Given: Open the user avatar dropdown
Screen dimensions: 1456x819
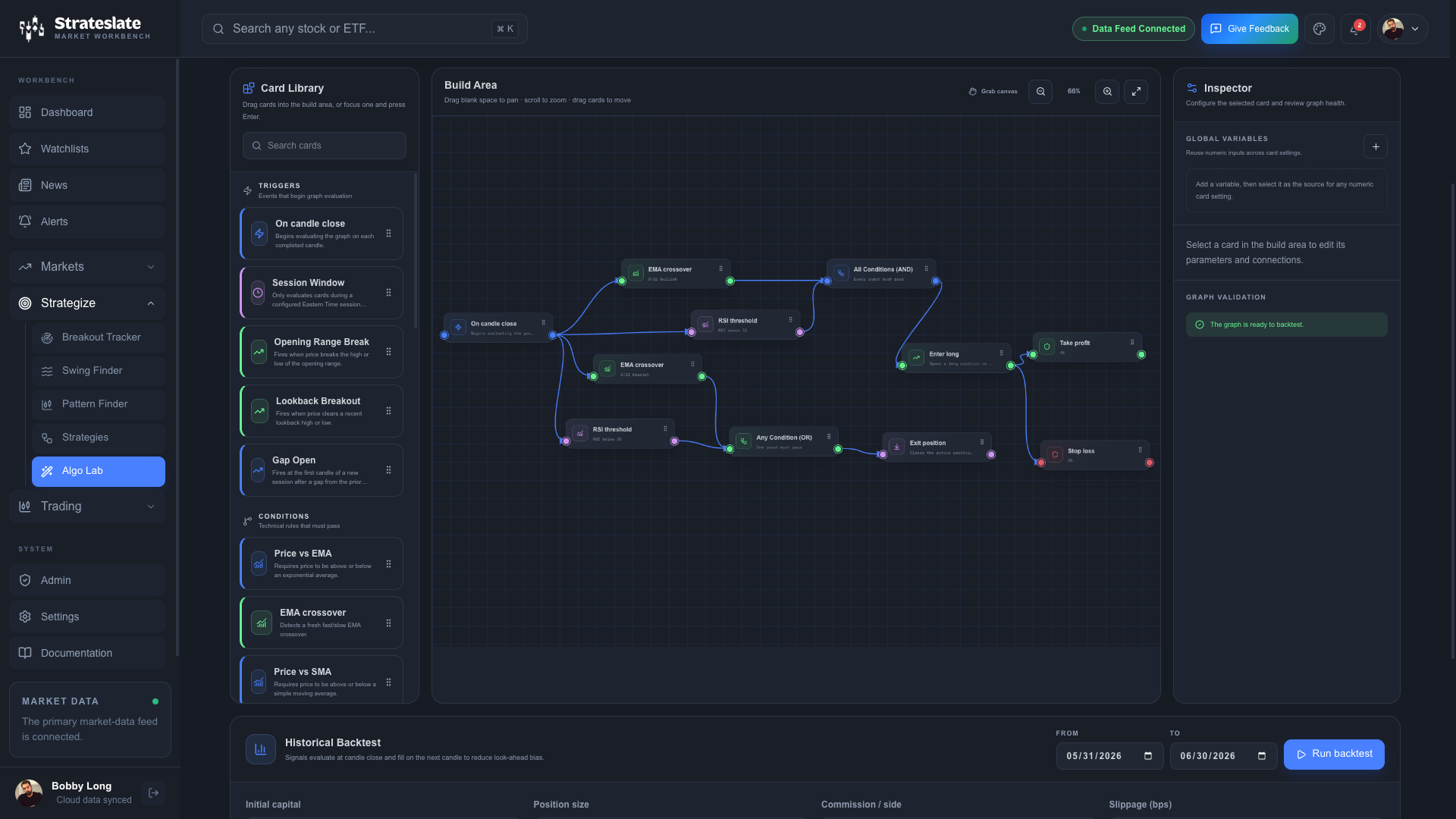Looking at the screenshot, I should click(x=1403, y=29).
